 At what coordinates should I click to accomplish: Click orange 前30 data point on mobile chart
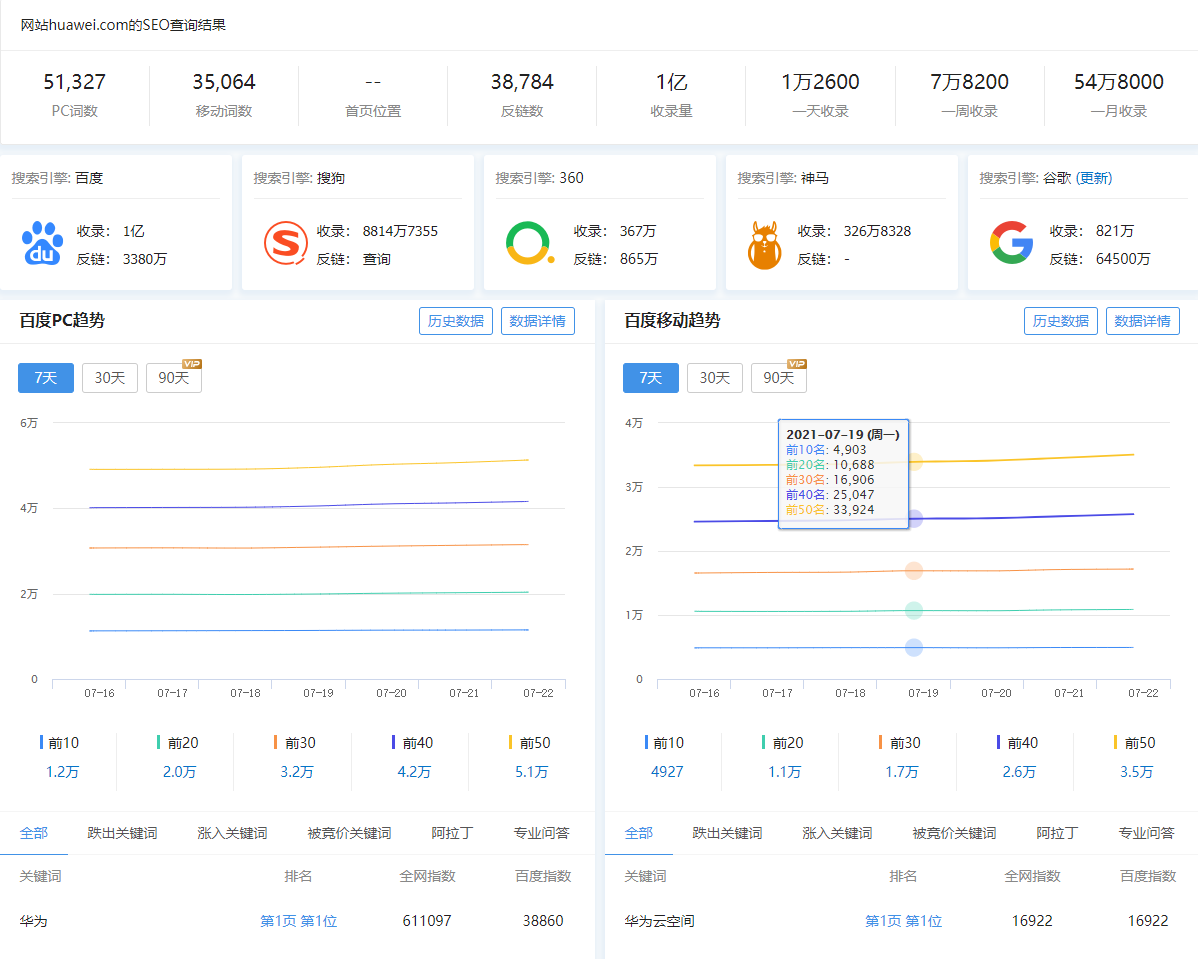[x=914, y=571]
